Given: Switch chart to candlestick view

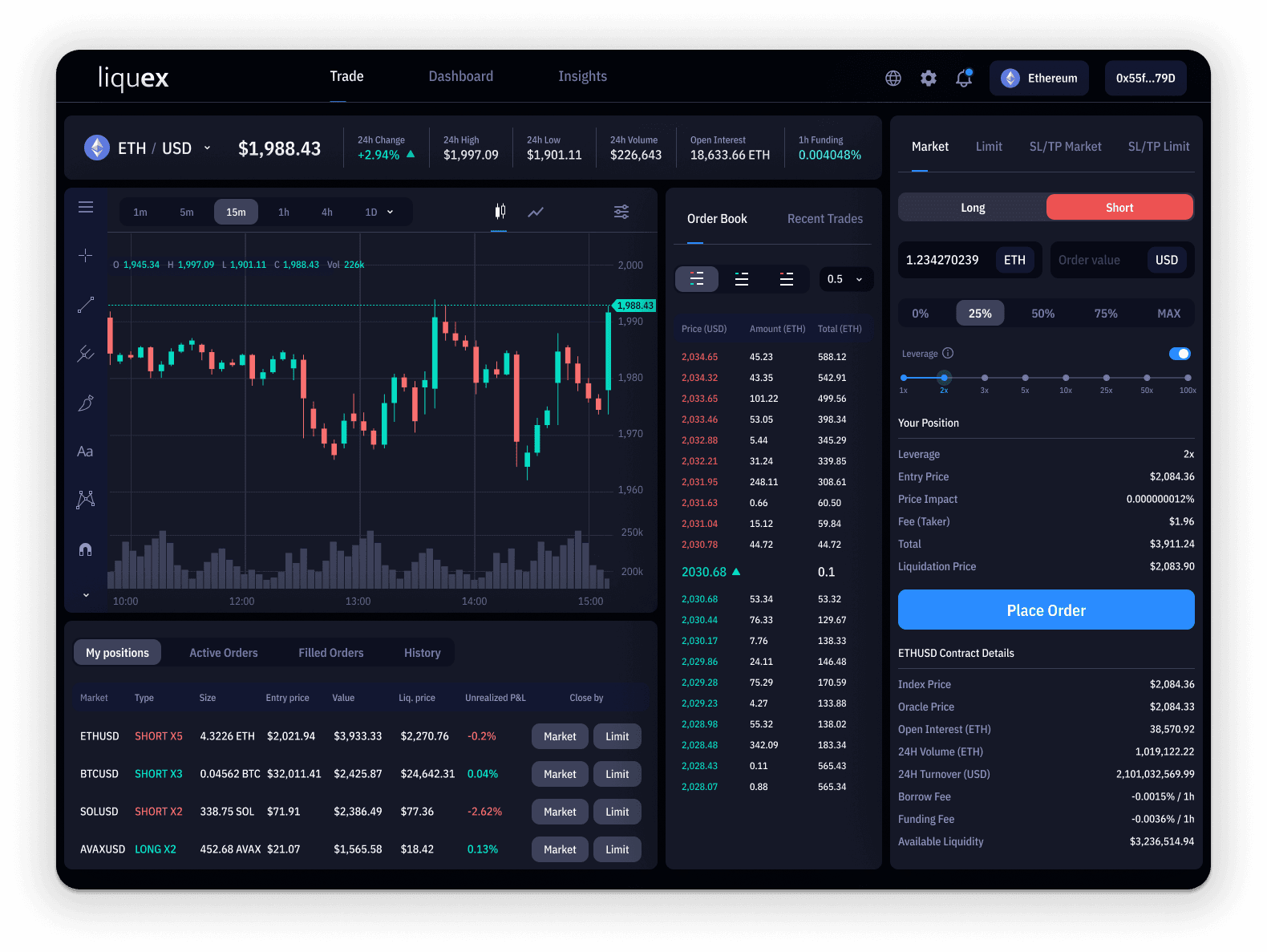Looking at the screenshot, I should point(500,212).
